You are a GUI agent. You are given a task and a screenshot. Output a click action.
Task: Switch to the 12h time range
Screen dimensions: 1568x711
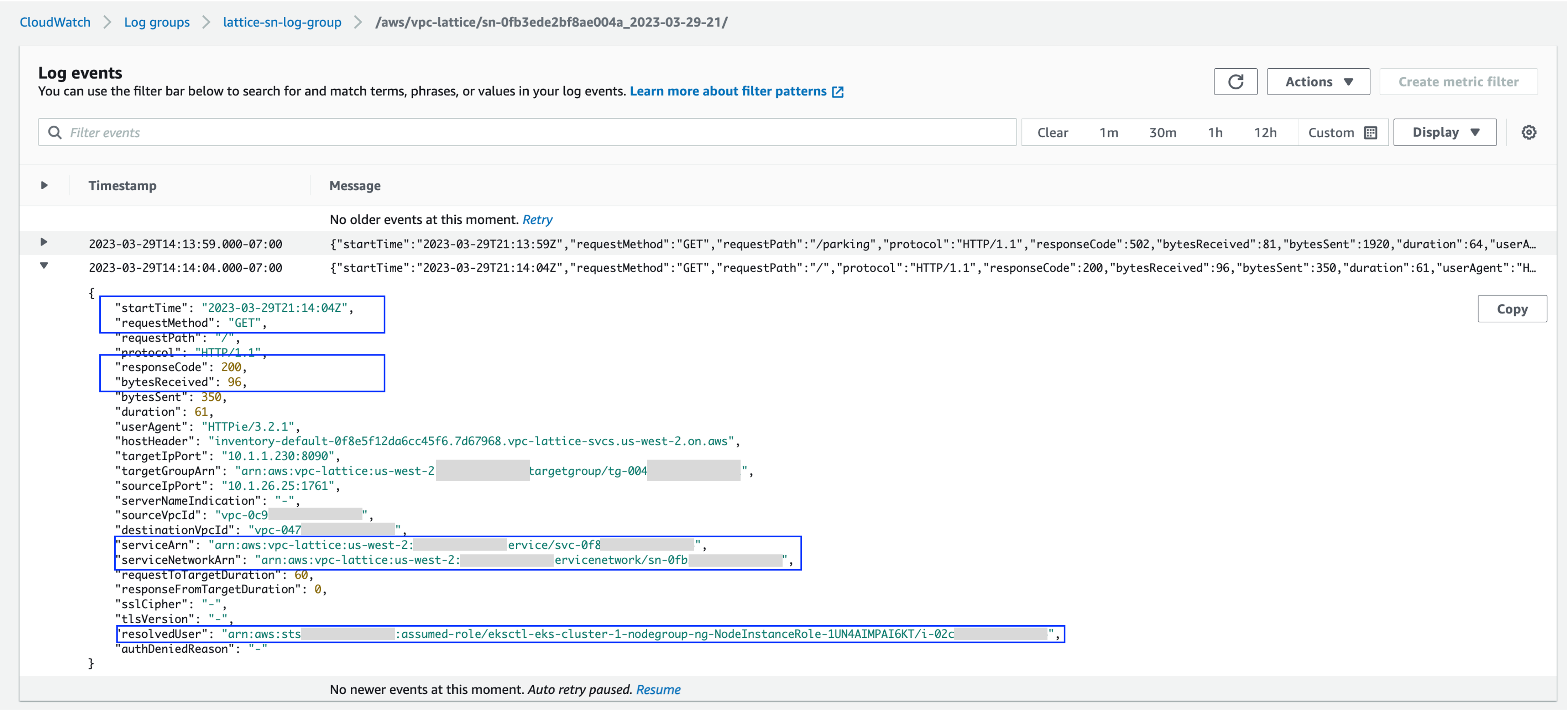click(x=1266, y=132)
